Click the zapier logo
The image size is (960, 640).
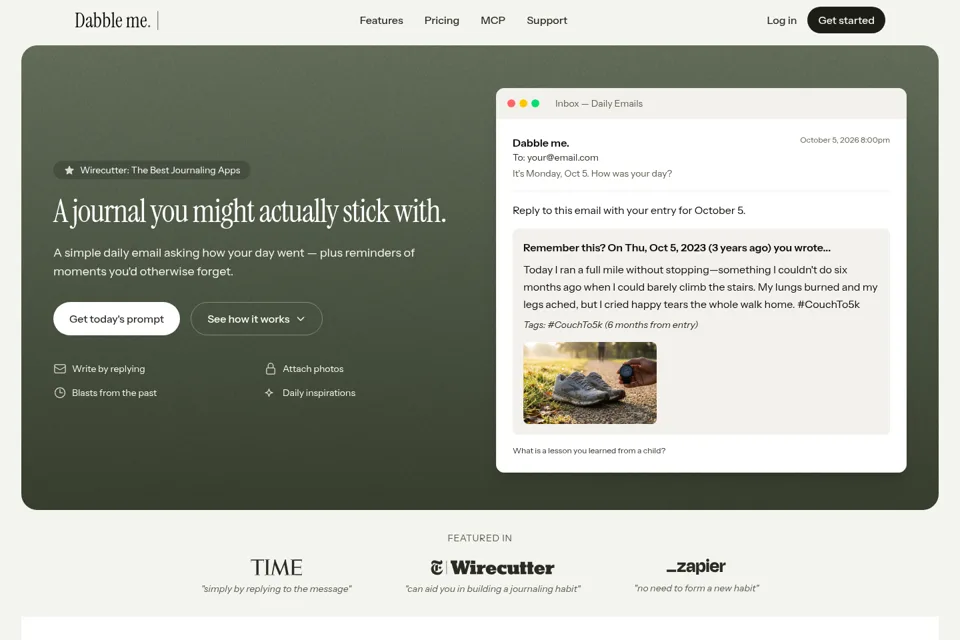[x=696, y=567]
